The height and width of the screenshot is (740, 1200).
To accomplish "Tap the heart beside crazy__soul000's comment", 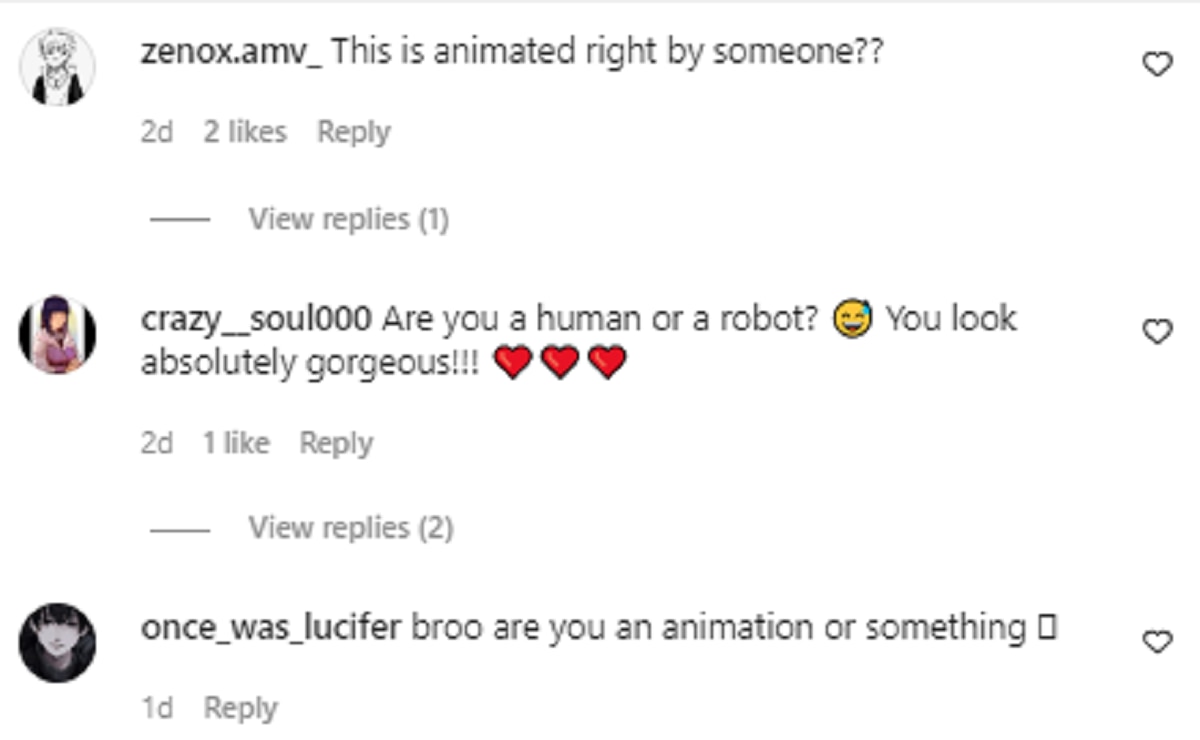I will (x=1157, y=332).
